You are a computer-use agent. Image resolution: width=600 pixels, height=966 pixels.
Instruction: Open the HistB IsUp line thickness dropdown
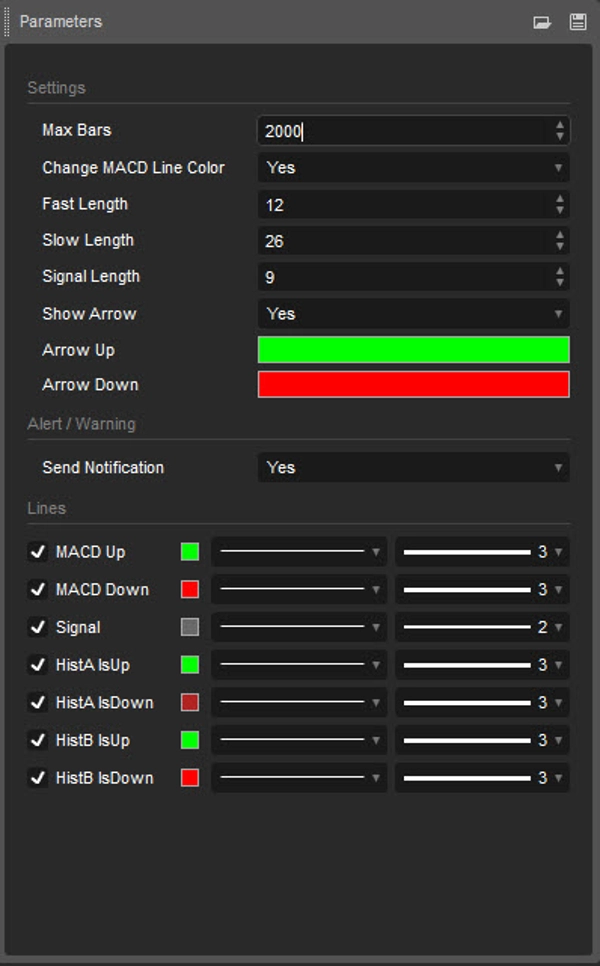point(482,740)
